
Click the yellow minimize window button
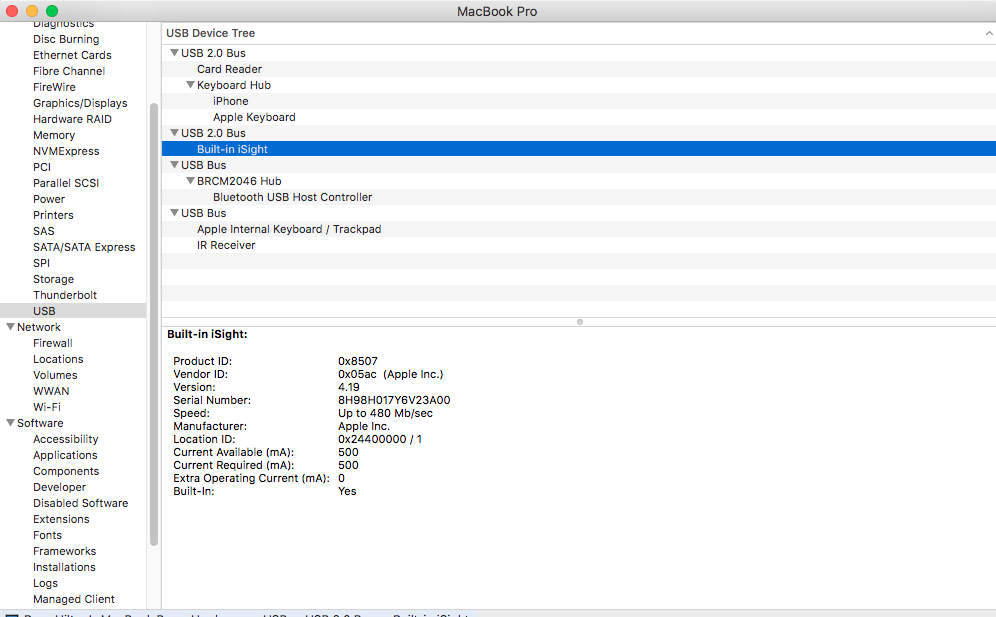(32, 11)
